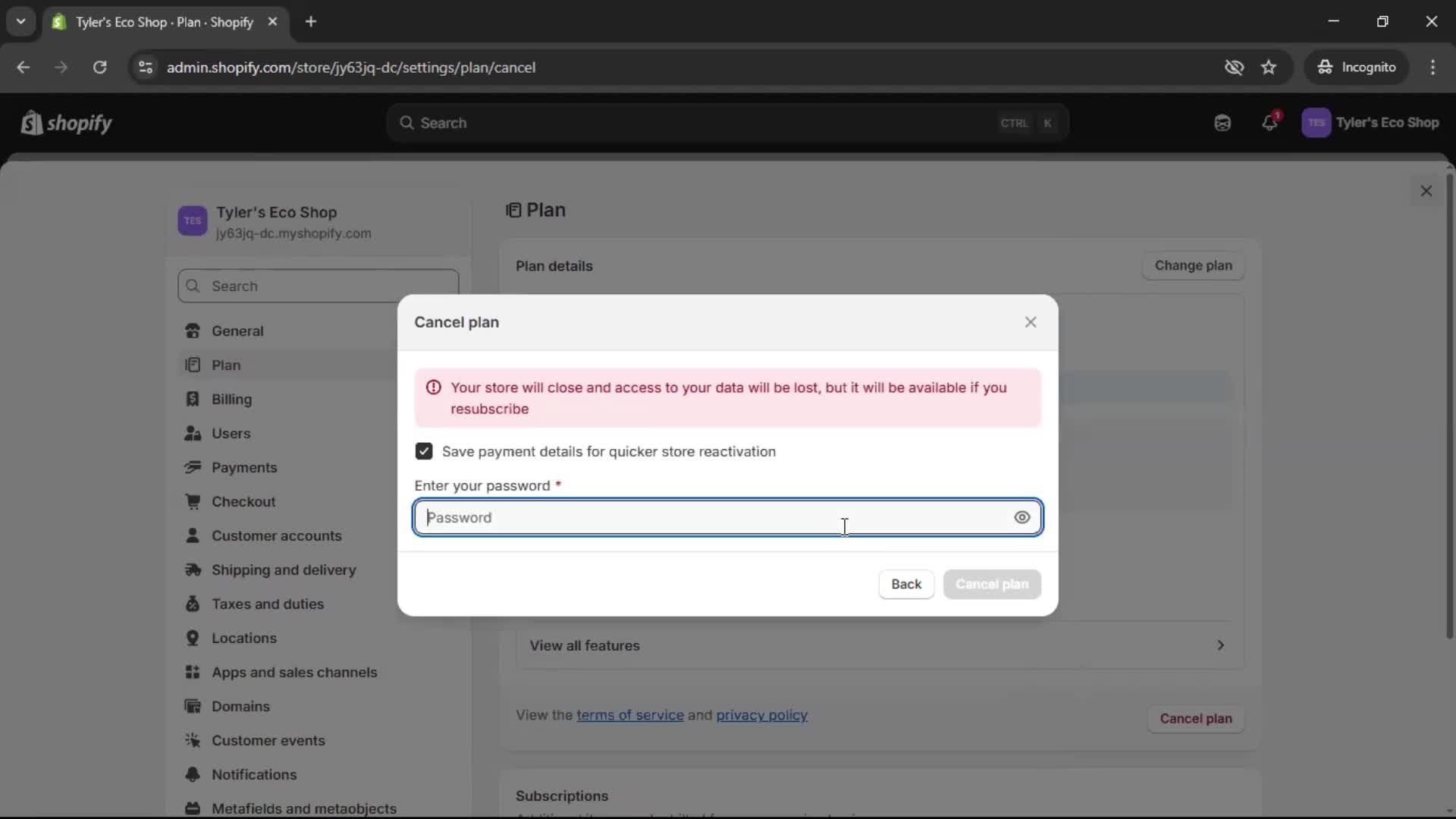The width and height of the screenshot is (1456, 819).
Task: Close the Cancel plan dialog
Action: click(1030, 322)
